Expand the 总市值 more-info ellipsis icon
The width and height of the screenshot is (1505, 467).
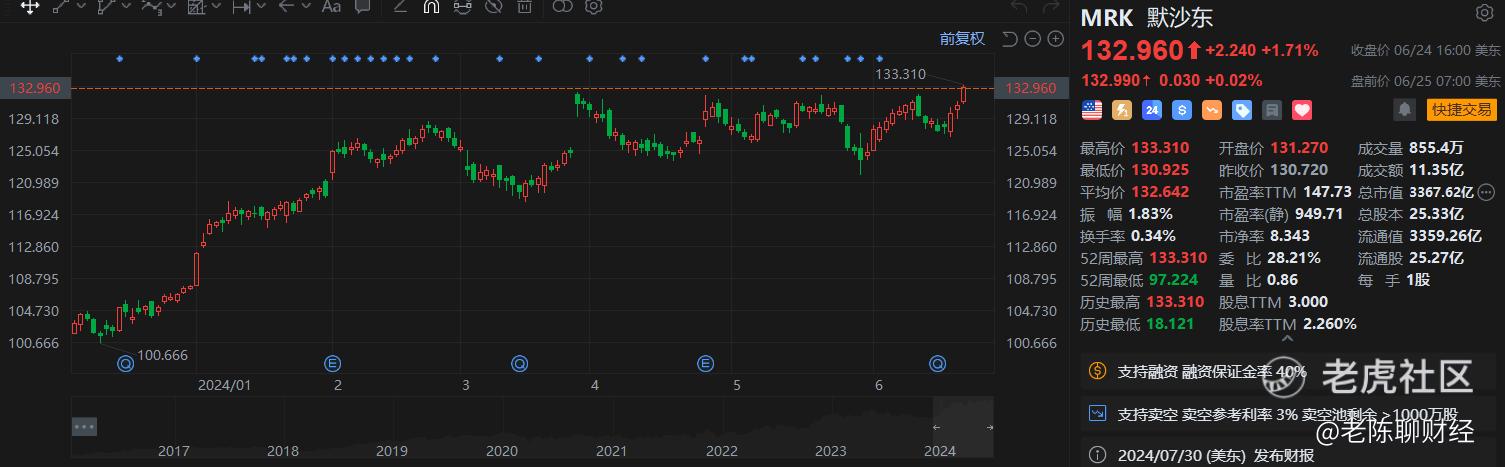(1486, 190)
